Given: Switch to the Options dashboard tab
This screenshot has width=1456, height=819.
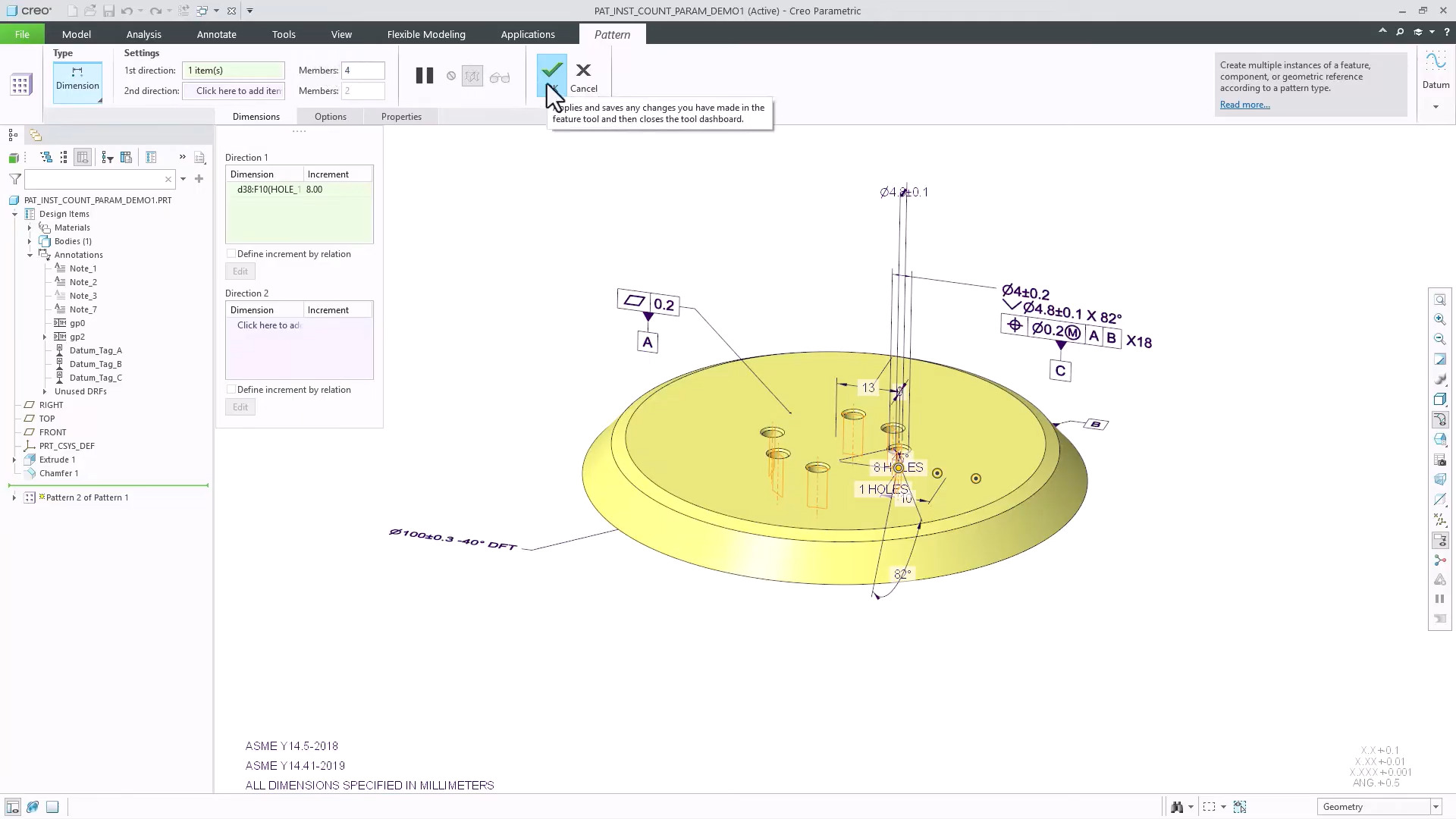Looking at the screenshot, I should pyautogui.click(x=330, y=116).
